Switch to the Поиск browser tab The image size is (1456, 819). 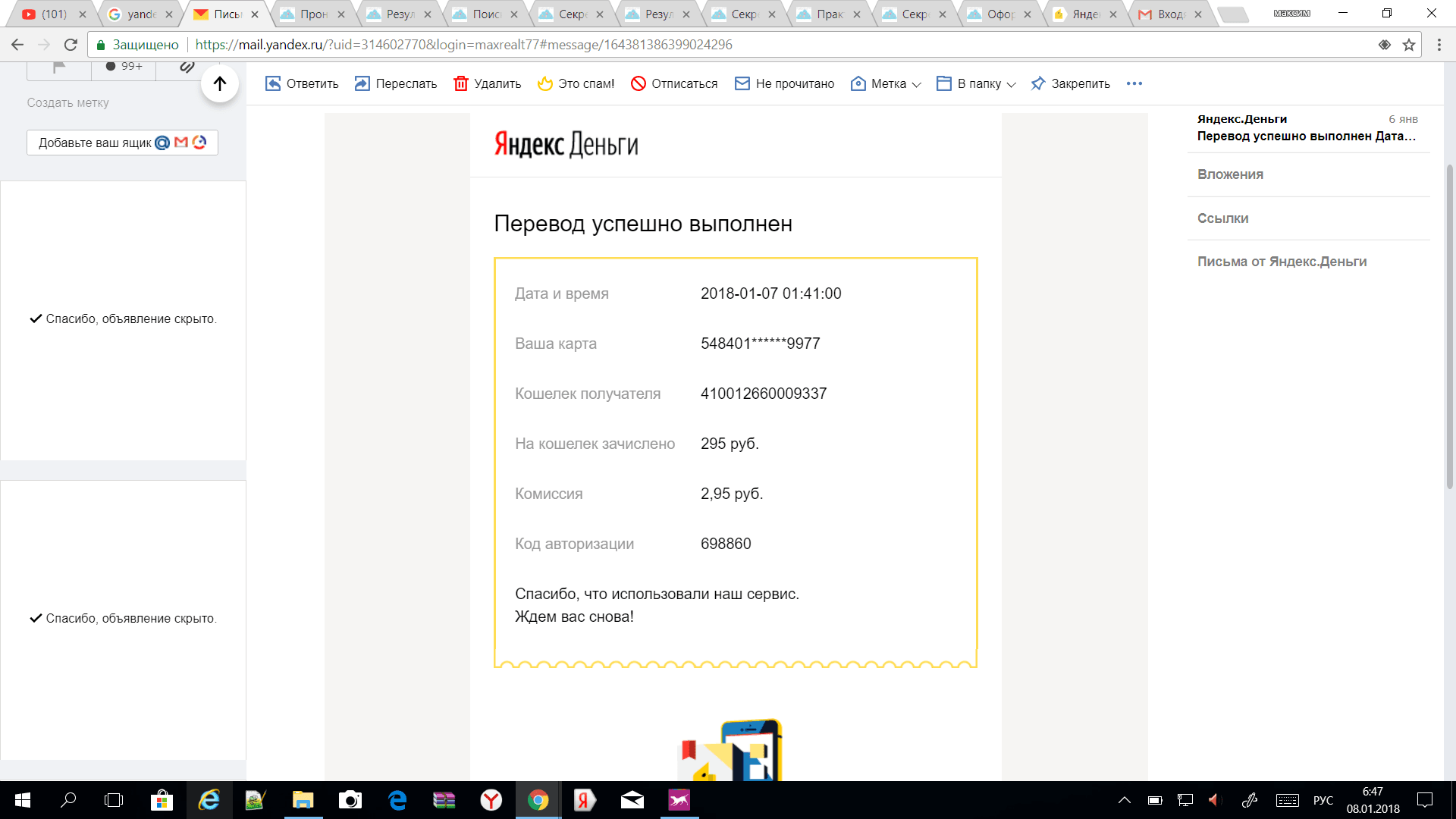point(486,14)
